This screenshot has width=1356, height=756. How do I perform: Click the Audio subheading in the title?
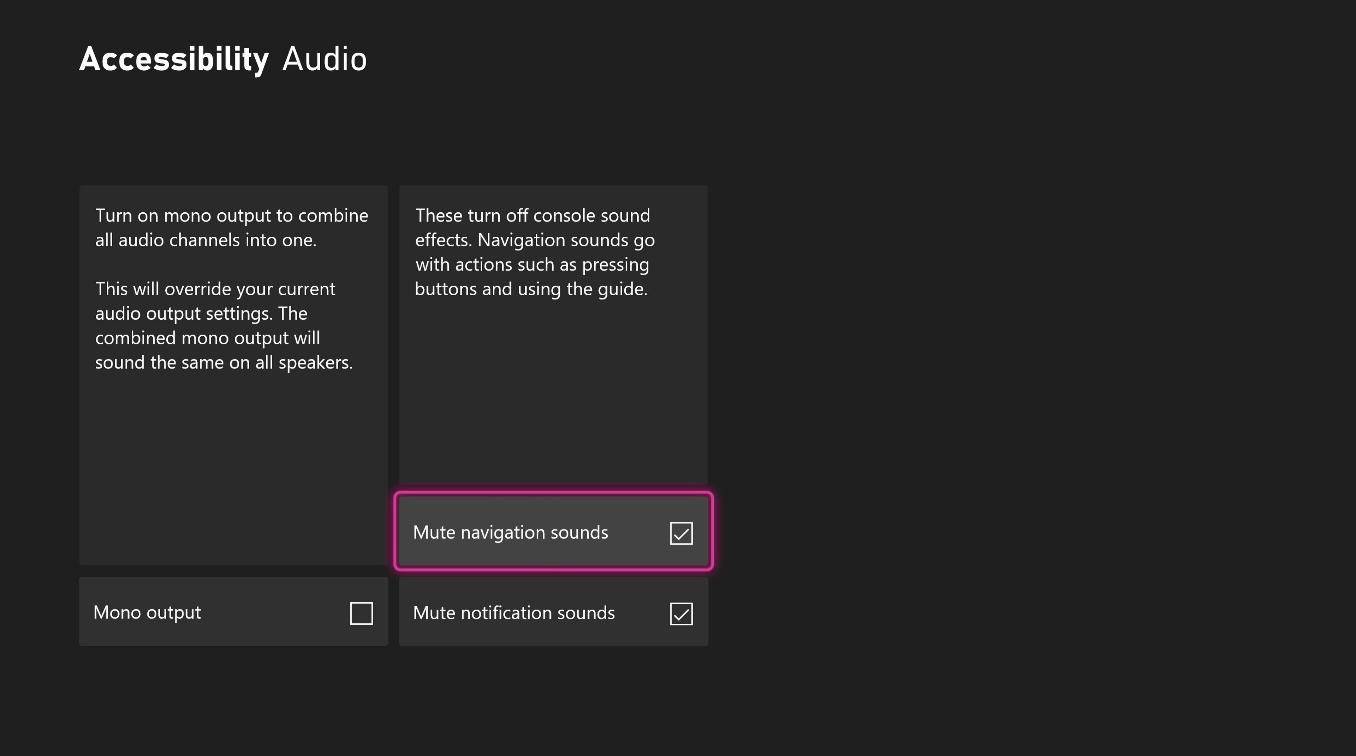324,59
